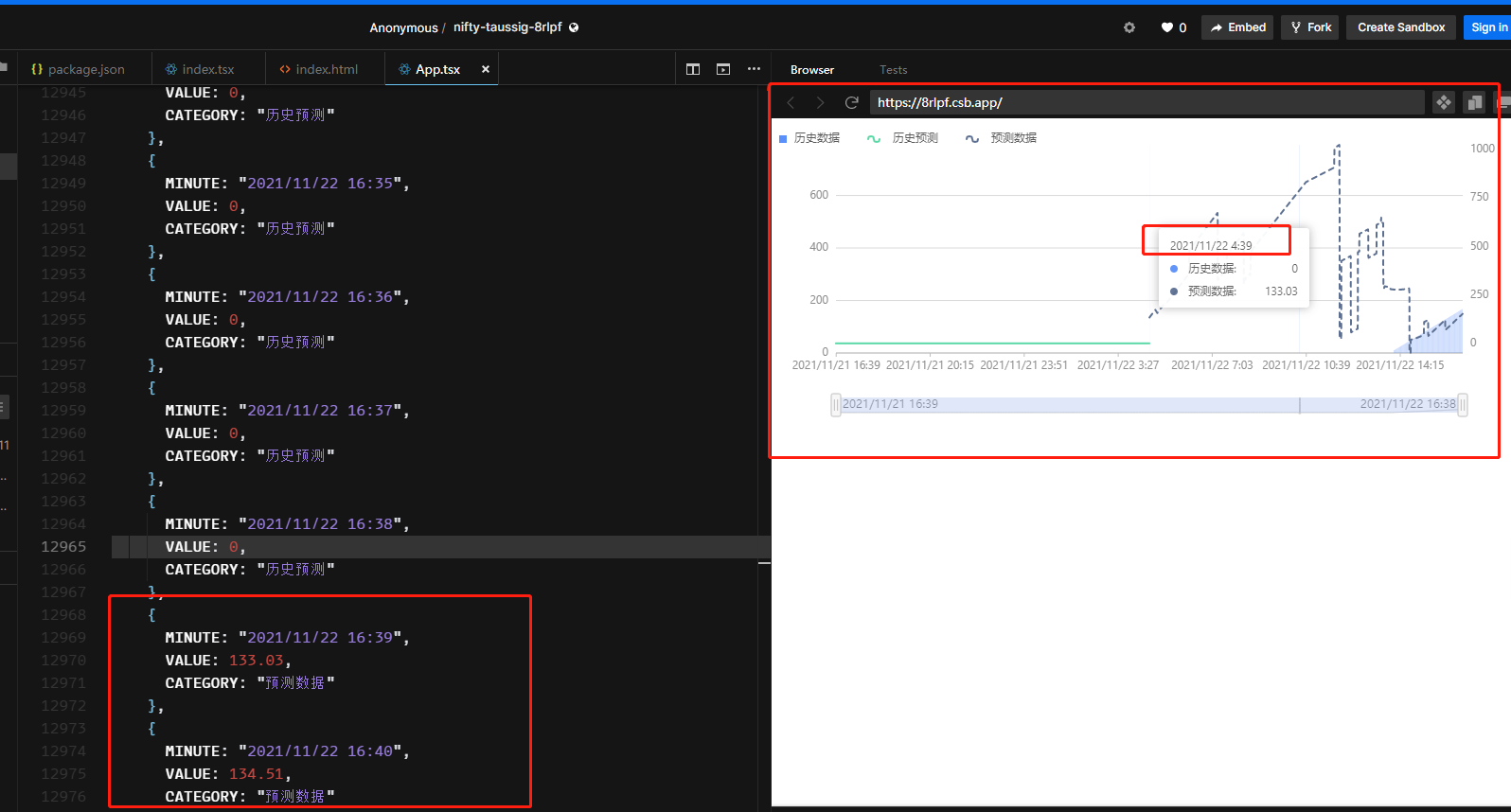Click the Anonymous author link
The height and width of the screenshot is (812, 1511).
(x=403, y=27)
